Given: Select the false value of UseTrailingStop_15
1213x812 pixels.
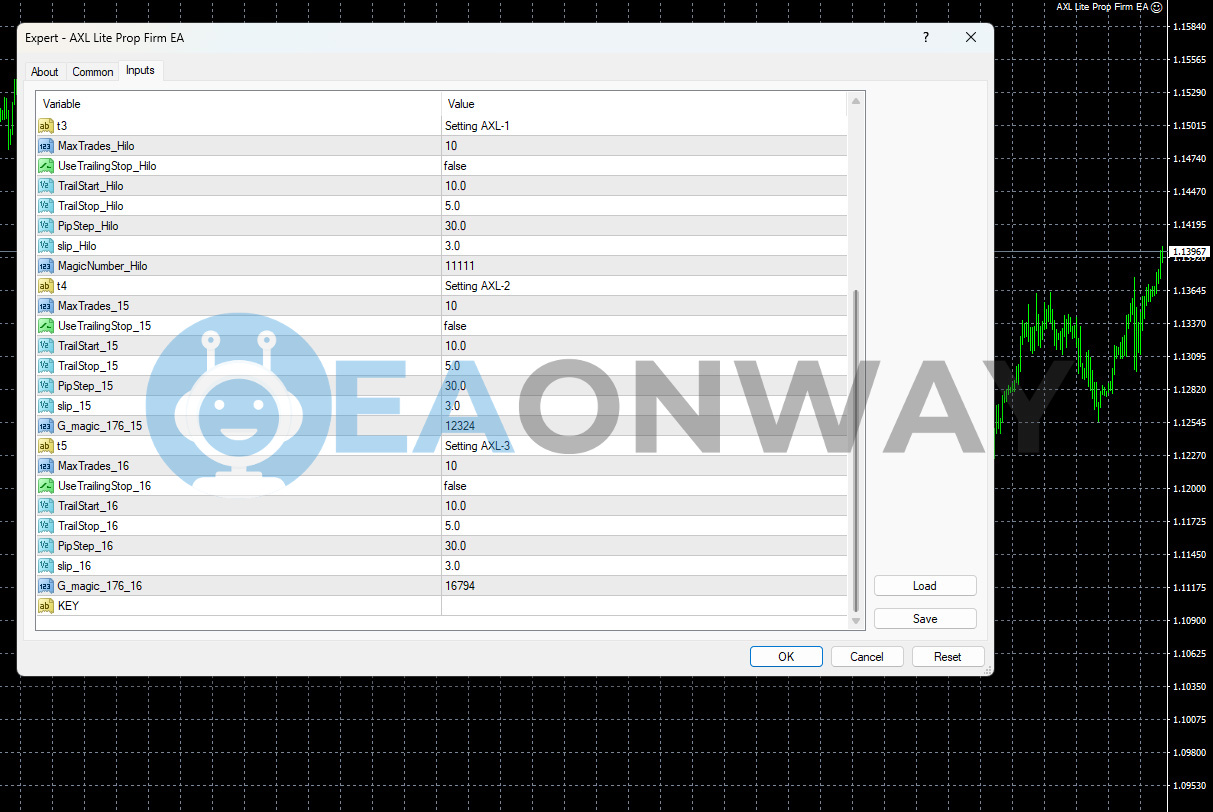Looking at the screenshot, I should tap(455, 326).
